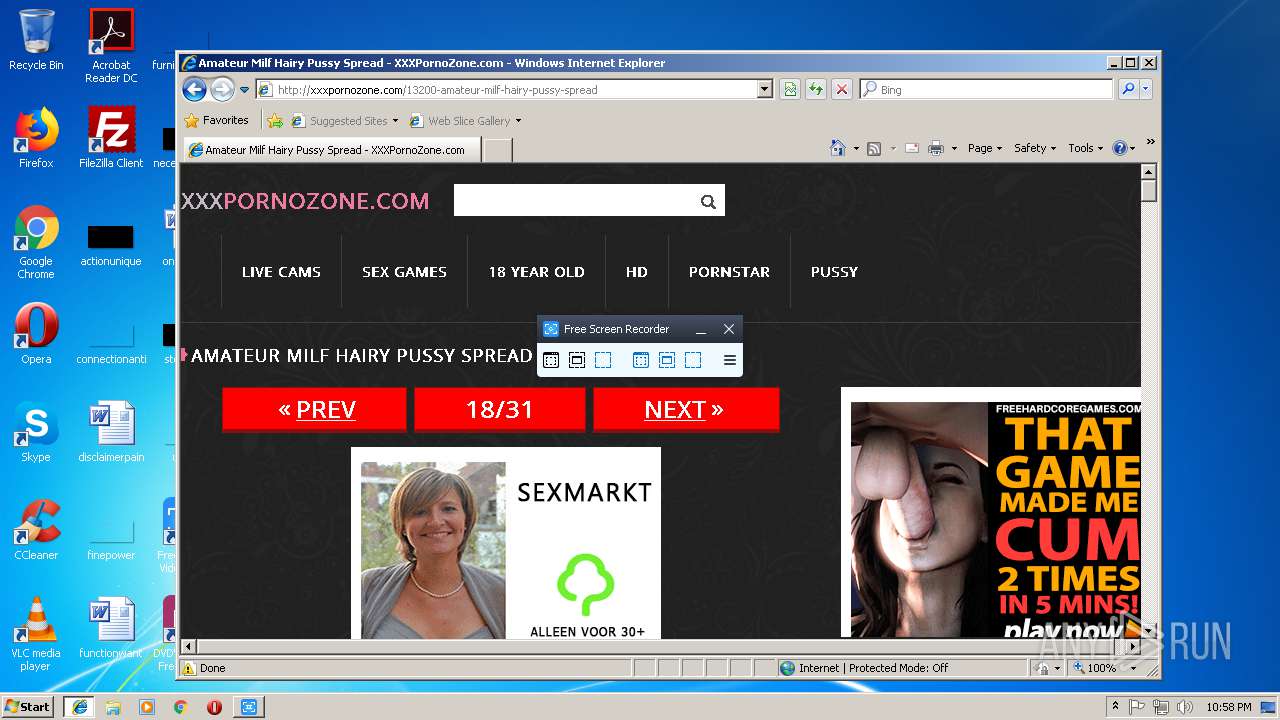This screenshot has width=1280, height=720.
Task: Select Google Chrome desktop icon
Action: tap(36, 242)
